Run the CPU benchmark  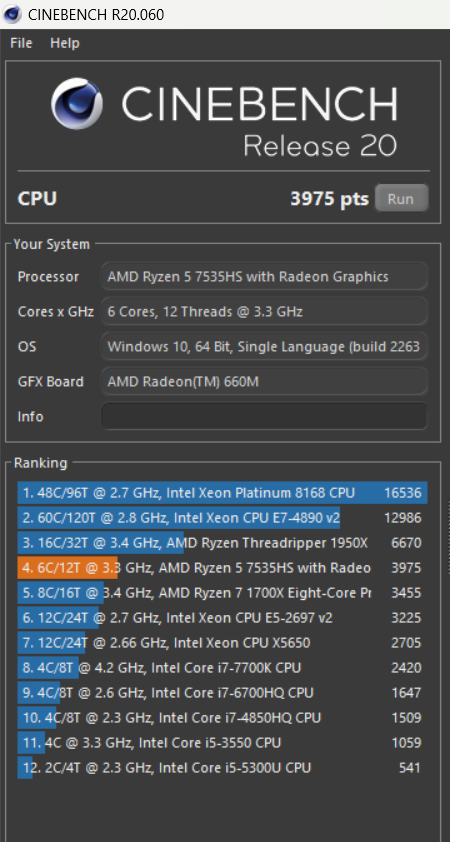[x=401, y=199]
